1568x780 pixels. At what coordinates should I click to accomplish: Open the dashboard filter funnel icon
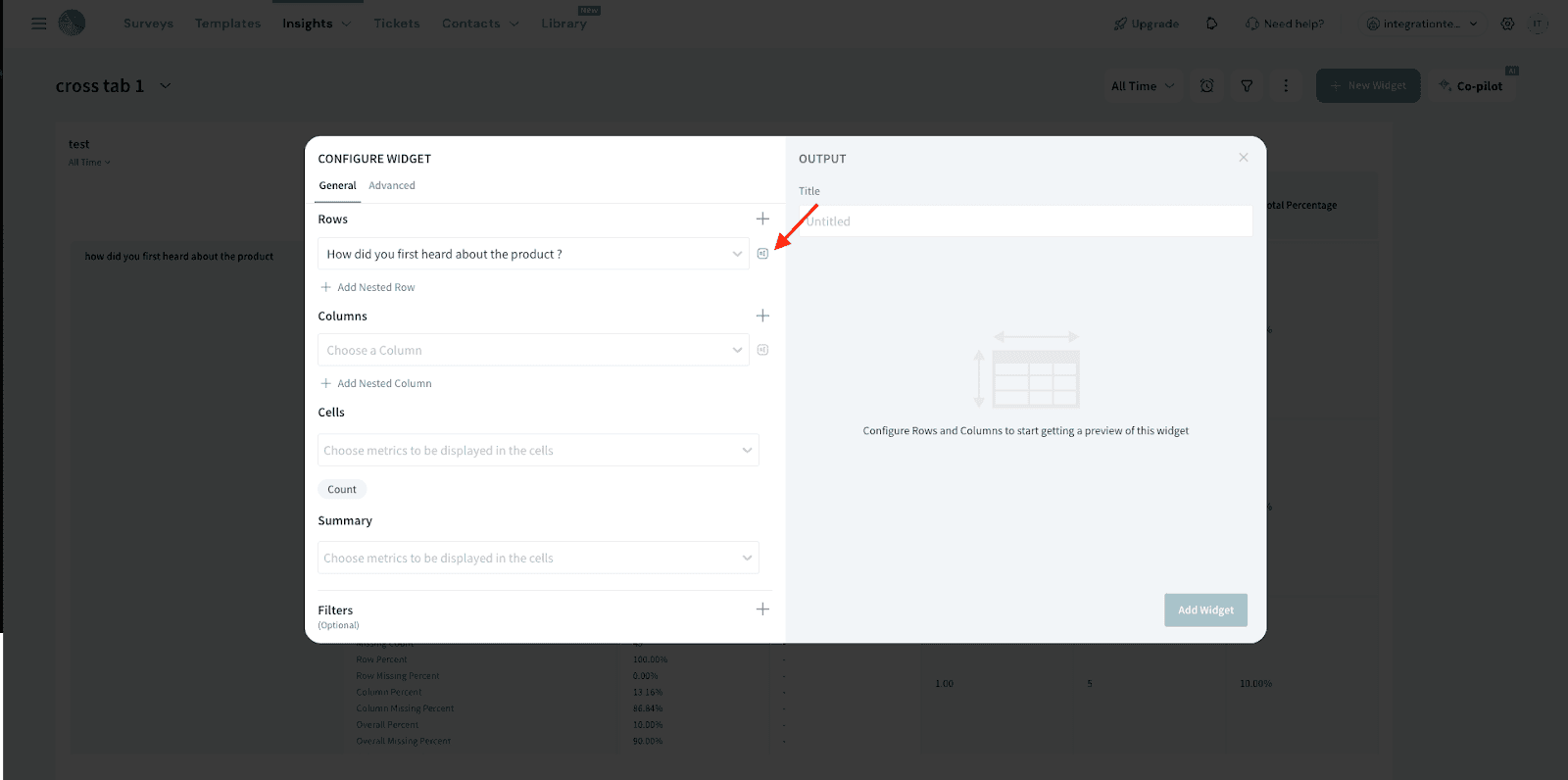(1247, 86)
